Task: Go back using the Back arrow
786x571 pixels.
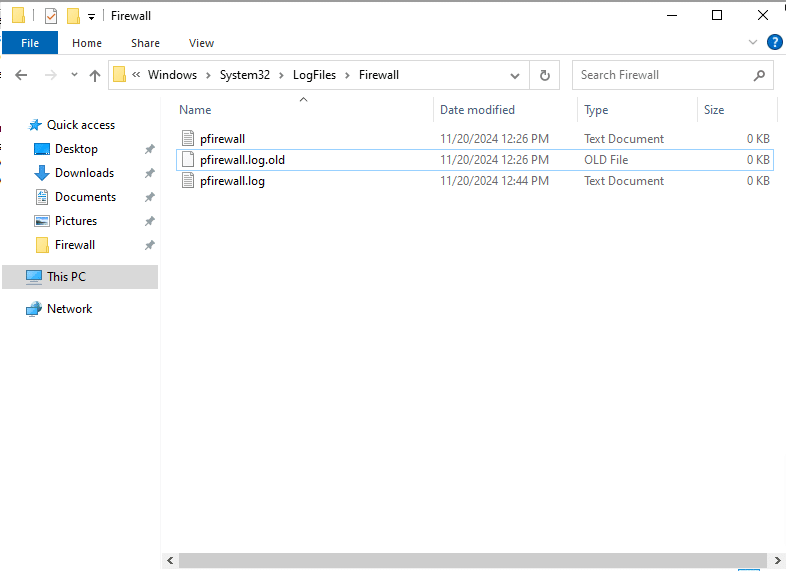Action: tap(22, 75)
